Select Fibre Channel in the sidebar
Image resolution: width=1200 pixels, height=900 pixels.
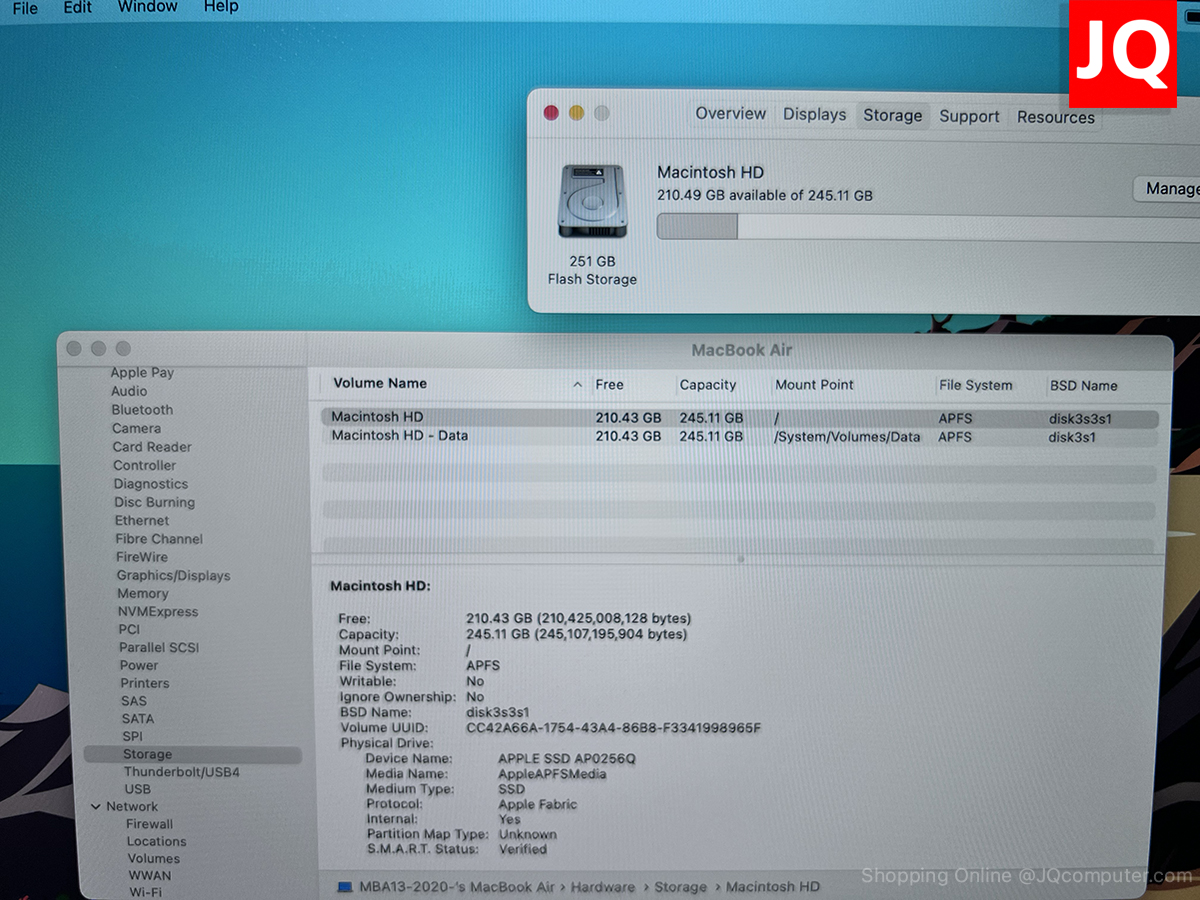(x=158, y=539)
